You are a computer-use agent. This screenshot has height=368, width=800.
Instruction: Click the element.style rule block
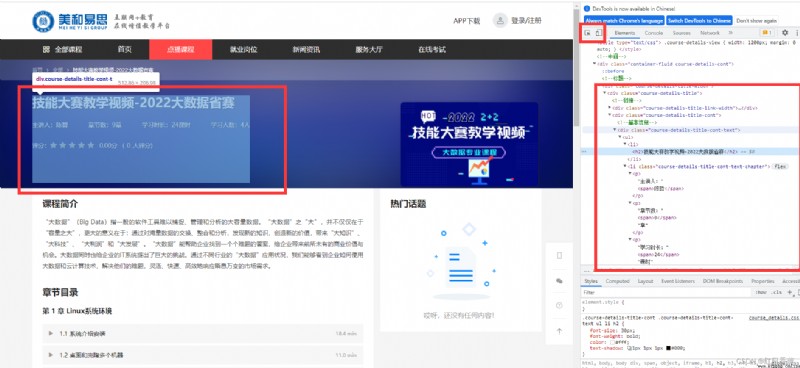click(691, 305)
